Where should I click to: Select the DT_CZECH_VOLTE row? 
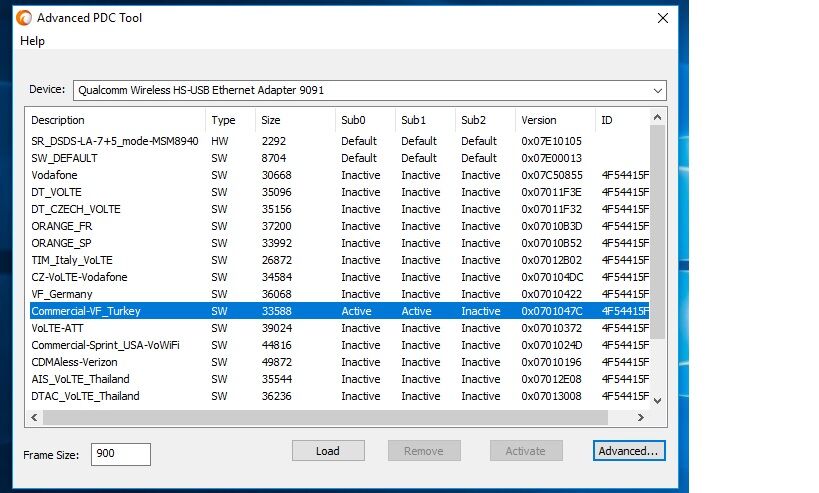[339, 209]
